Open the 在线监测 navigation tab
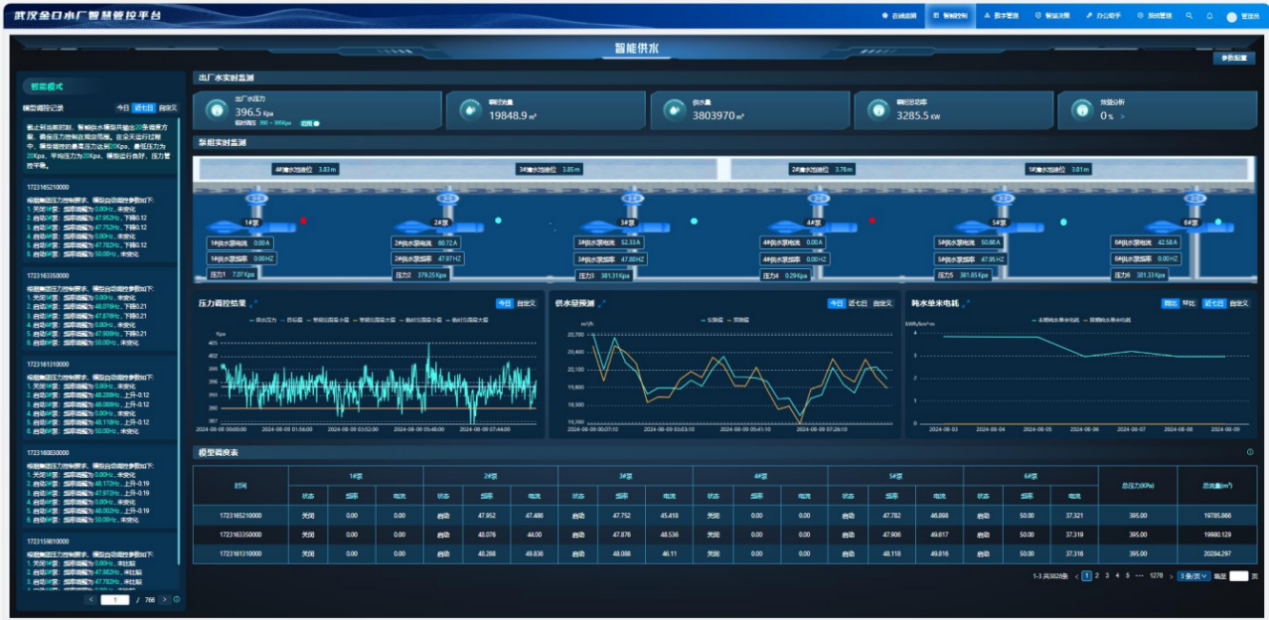 point(898,16)
